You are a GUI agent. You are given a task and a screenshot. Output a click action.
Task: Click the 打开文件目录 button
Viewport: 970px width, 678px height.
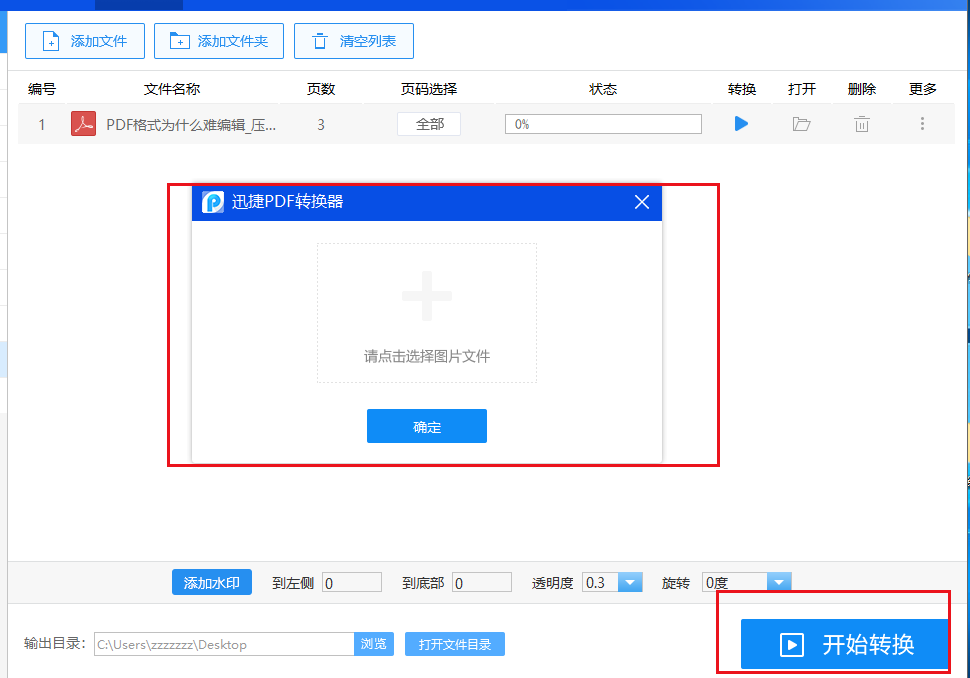455,644
